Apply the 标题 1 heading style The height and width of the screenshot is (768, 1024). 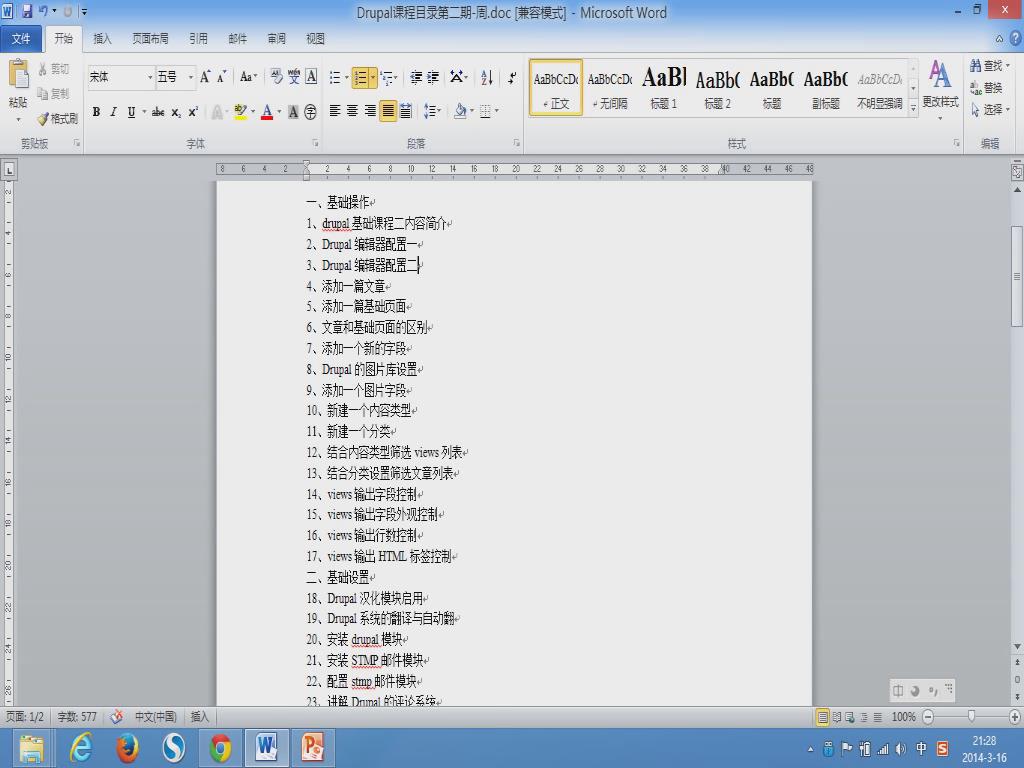pos(664,88)
